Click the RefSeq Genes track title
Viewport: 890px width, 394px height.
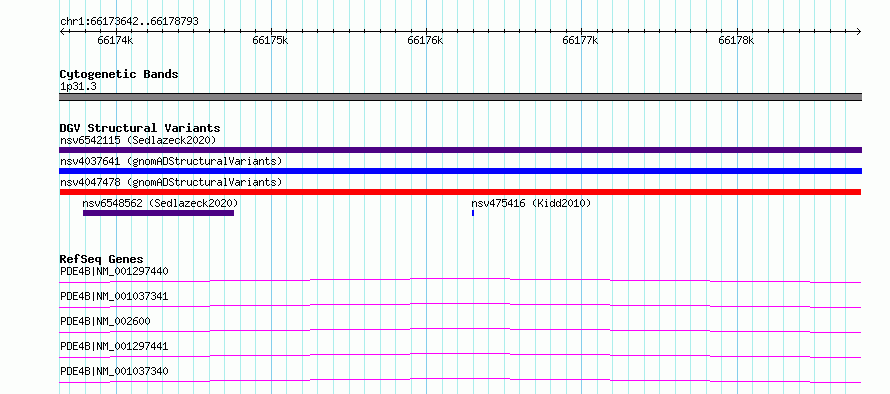[x=102, y=259]
